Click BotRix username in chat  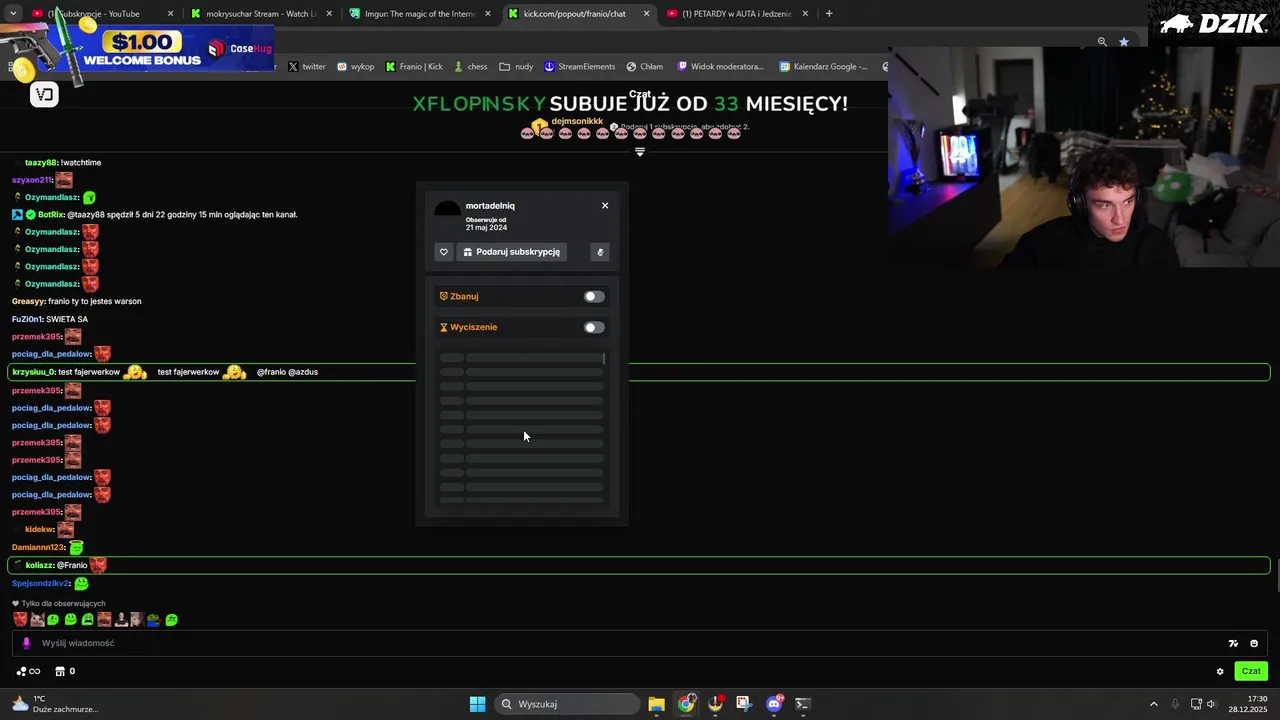click(51, 214)
